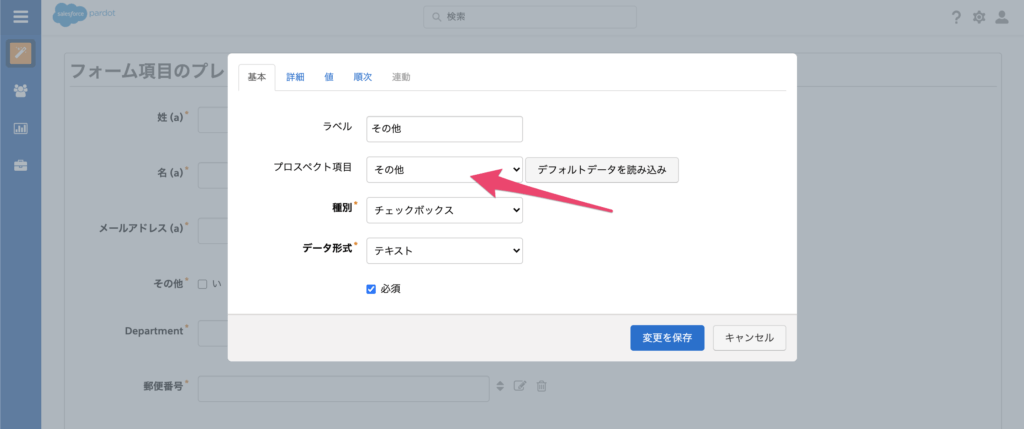This screenshot has width=1024, height=429.
Task: Open the Admin briefcase sidebar icon
Action: pos(21,165)
